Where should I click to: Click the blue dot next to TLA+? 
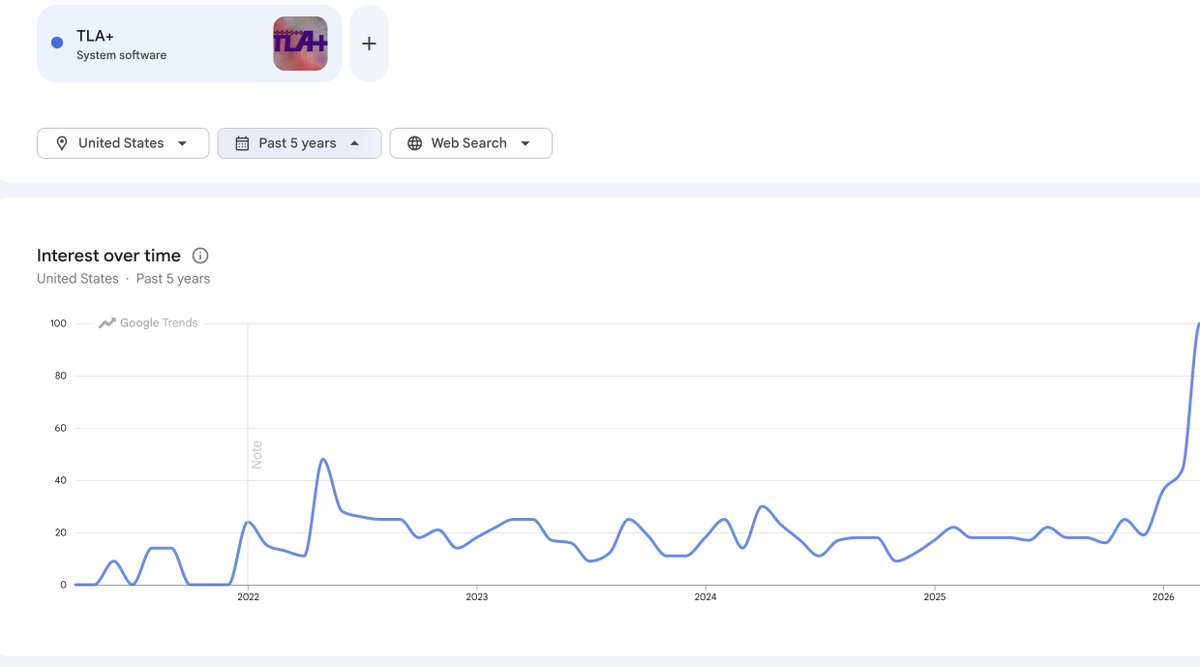tap(57, 42)
